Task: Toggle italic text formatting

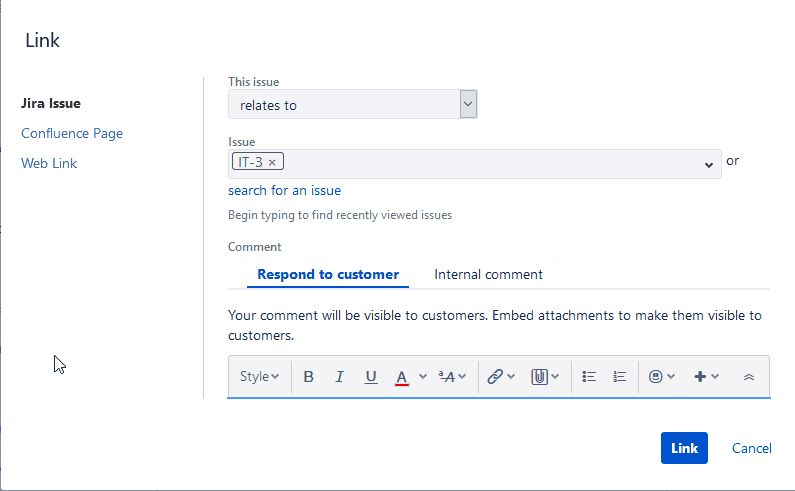Action: pyautogui.click(x=339, y=377)
